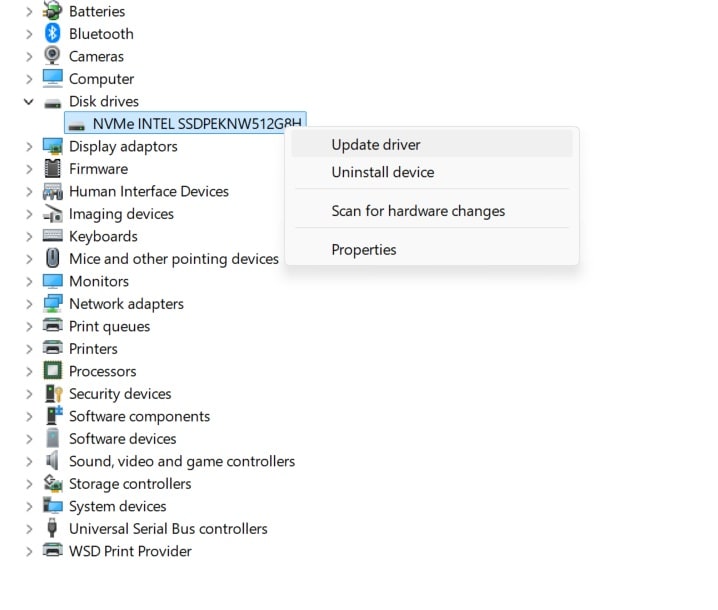Choose Uninstall device from context menu
The width and height of the screenshot is (718, 610).
coord(432,172)
